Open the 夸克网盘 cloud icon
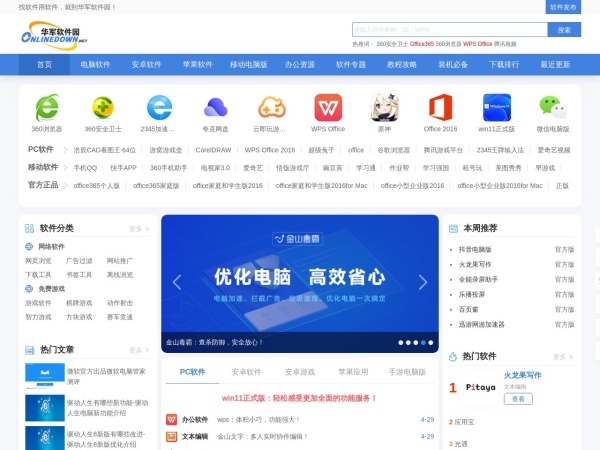The height and width of the screenshot is (450, 600). click(x=215, y=107)
